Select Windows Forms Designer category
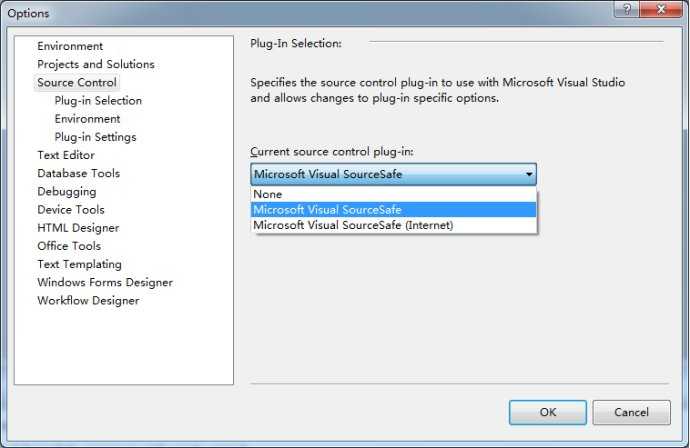690x448 pixels. (105, 283)
